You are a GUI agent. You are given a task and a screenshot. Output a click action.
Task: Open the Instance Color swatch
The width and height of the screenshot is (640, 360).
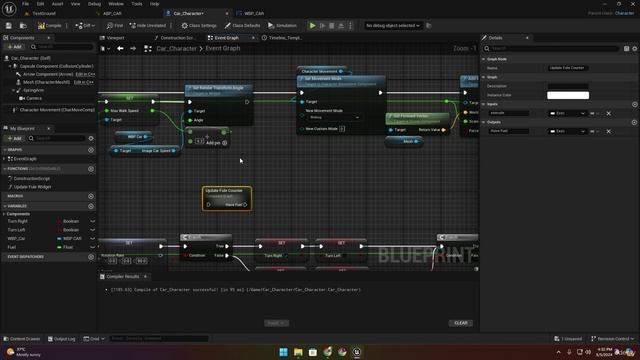coord(568,95)
